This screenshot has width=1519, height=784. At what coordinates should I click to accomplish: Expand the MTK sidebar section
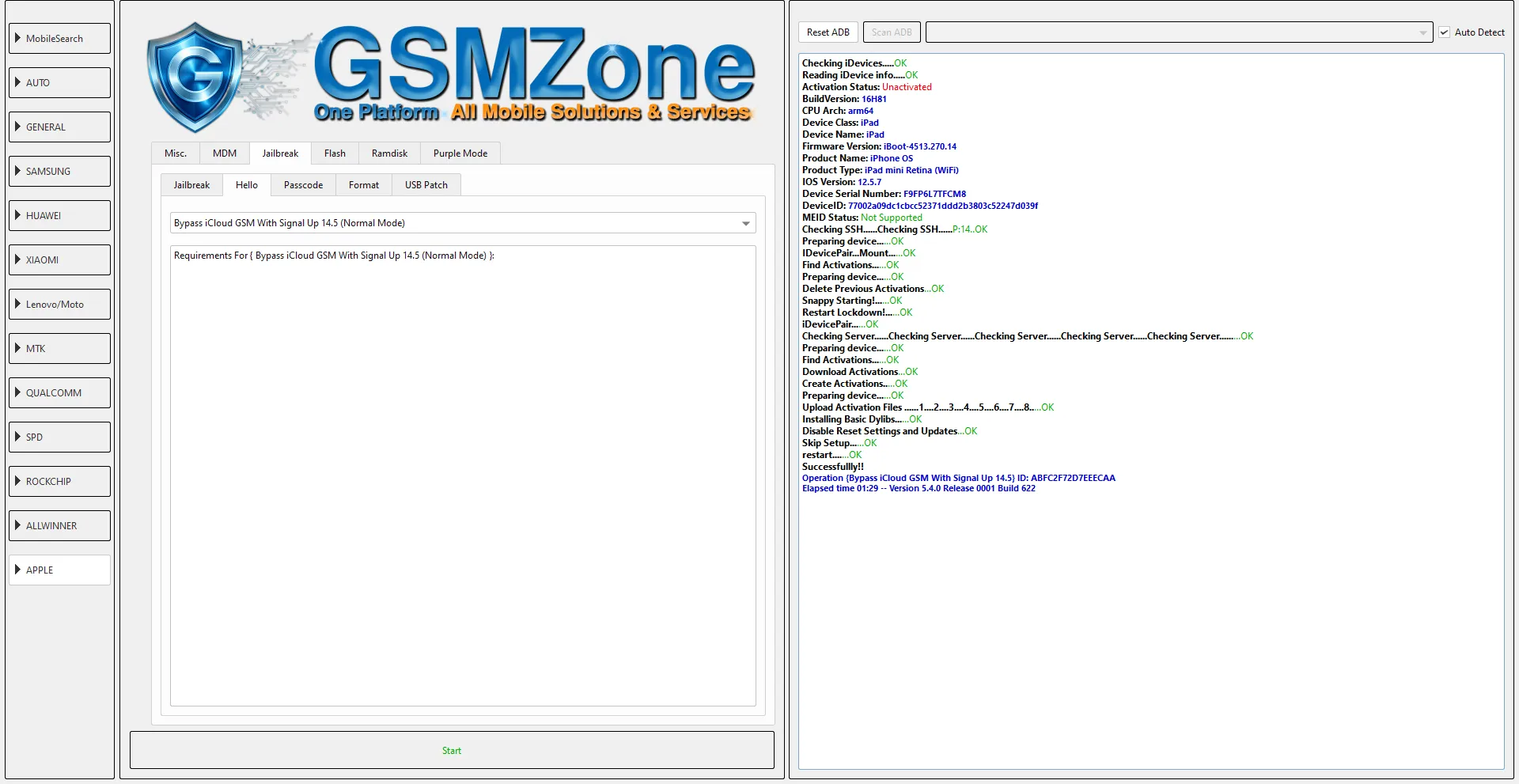59,349
